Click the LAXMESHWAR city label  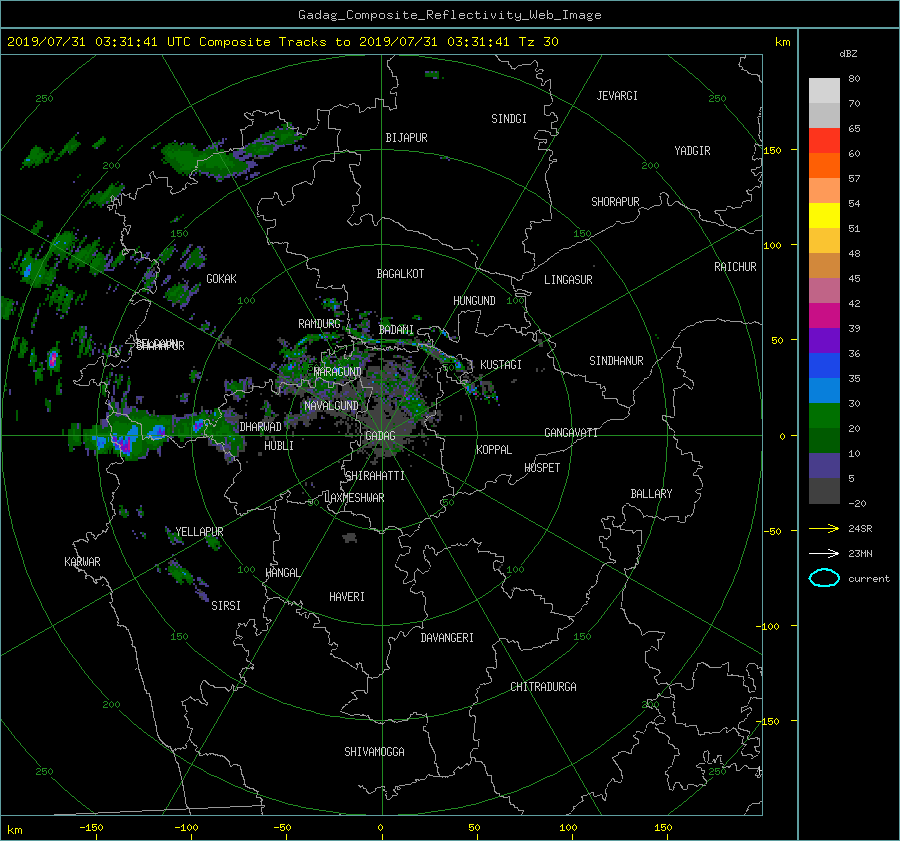coord(354,498)
